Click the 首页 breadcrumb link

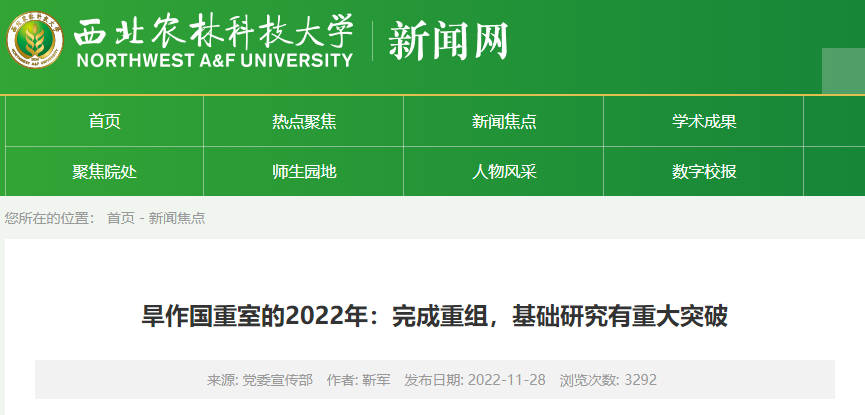click(120, 218)
